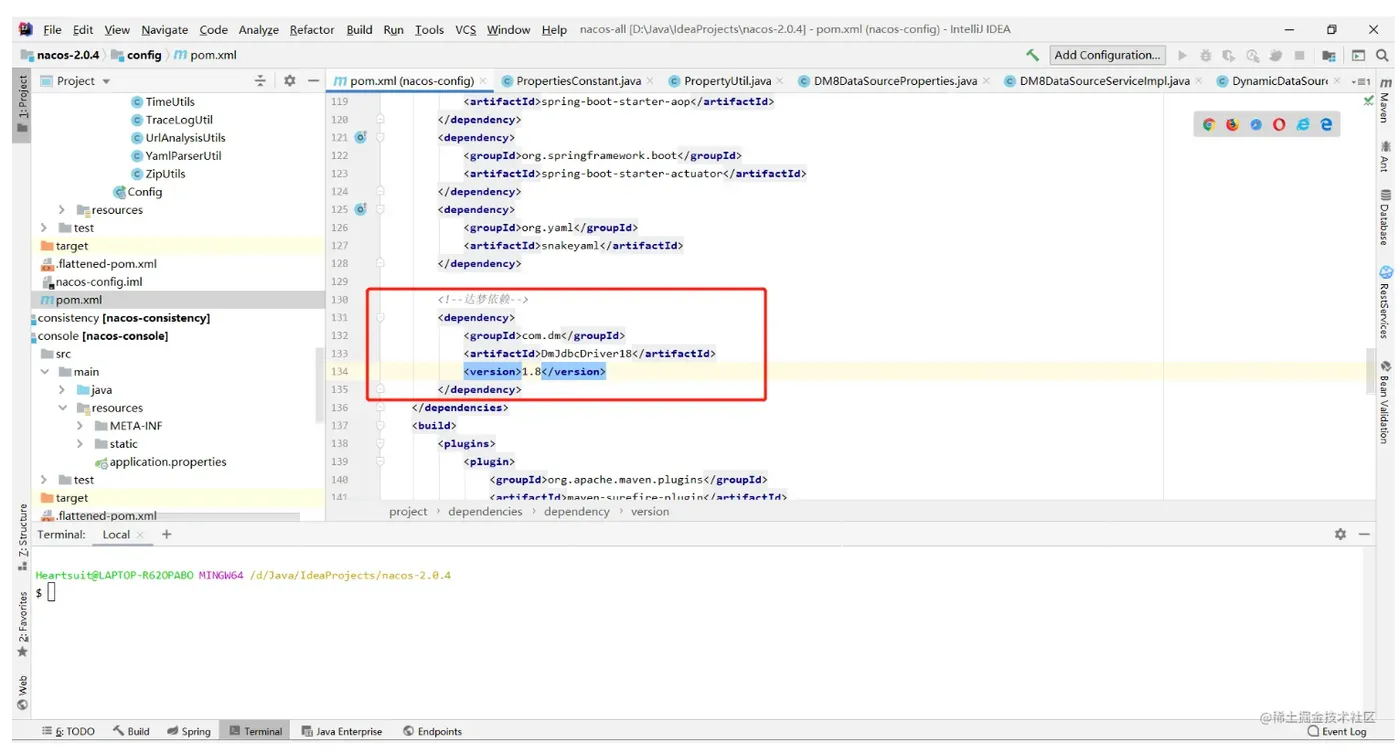Click the Add Configuration... button

coord(1107,55)
